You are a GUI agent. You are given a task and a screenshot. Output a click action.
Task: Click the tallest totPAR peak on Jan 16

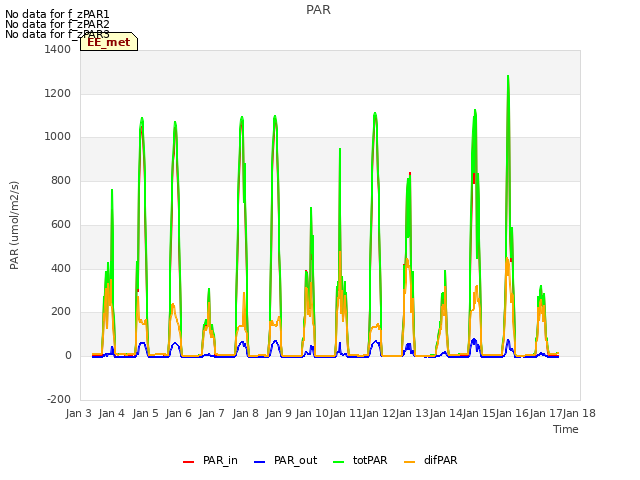pos(508,77)
